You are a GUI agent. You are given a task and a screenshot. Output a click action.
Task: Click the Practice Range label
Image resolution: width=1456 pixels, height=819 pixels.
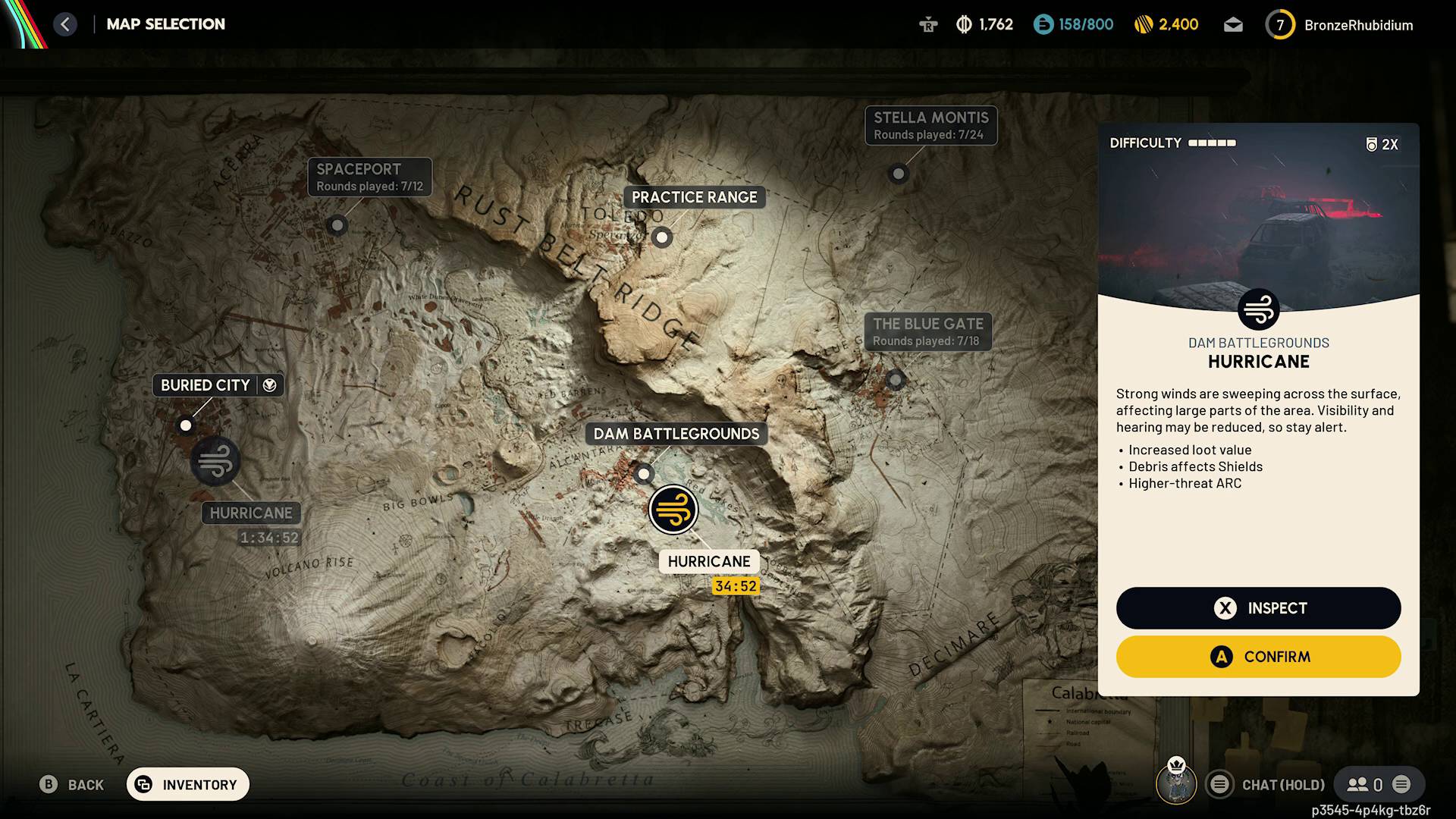pos(694,196)
